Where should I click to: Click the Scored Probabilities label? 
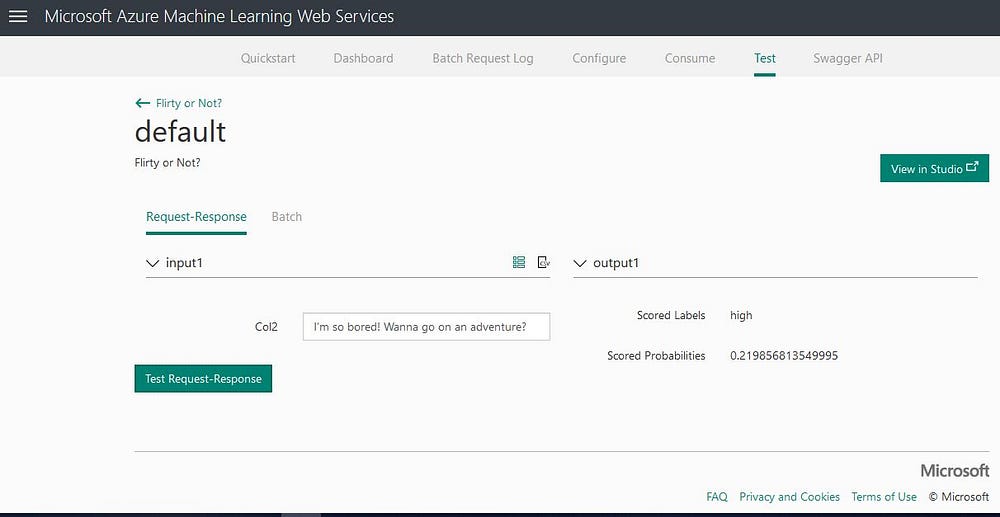click(x=656, y=356)
